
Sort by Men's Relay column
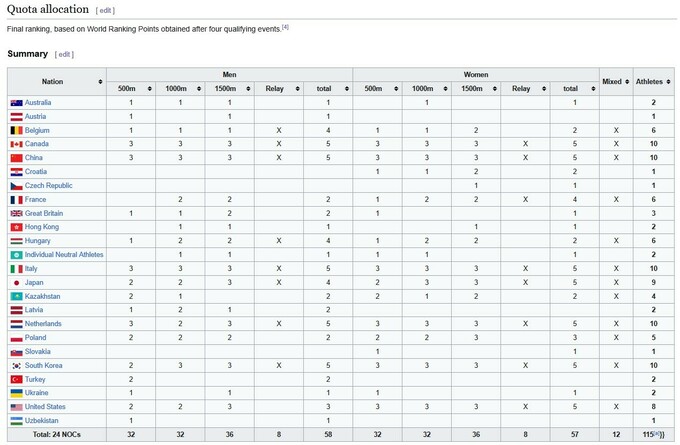coord(297,89)
